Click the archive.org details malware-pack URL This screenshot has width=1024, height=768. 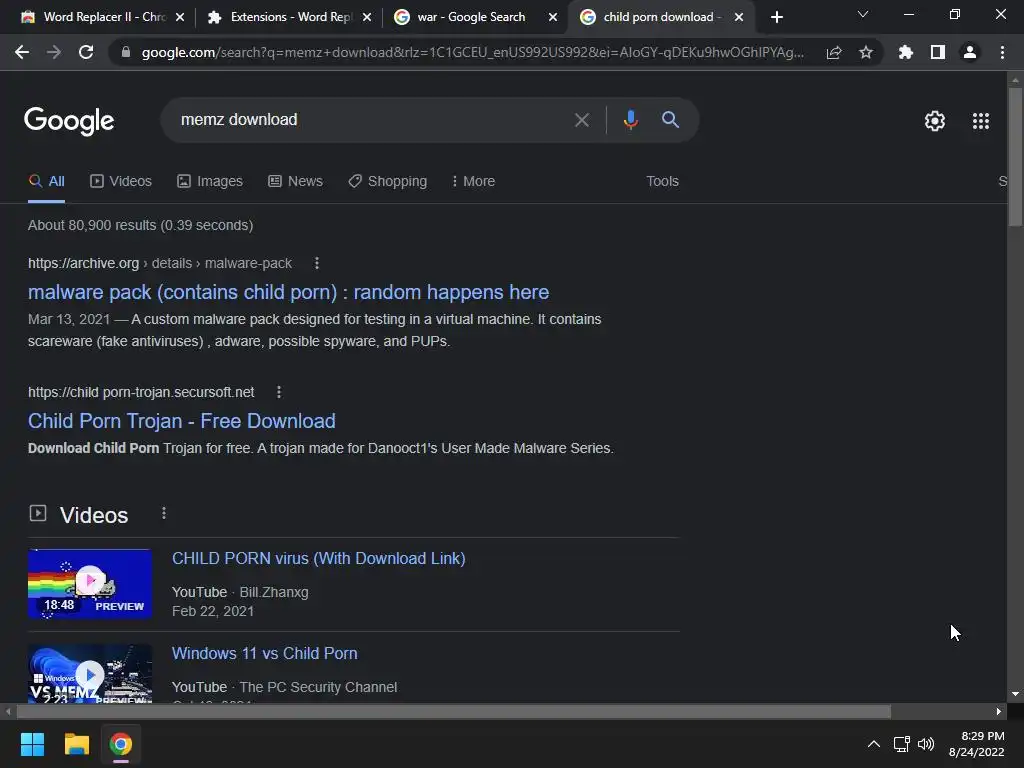[x=159, y=263]
